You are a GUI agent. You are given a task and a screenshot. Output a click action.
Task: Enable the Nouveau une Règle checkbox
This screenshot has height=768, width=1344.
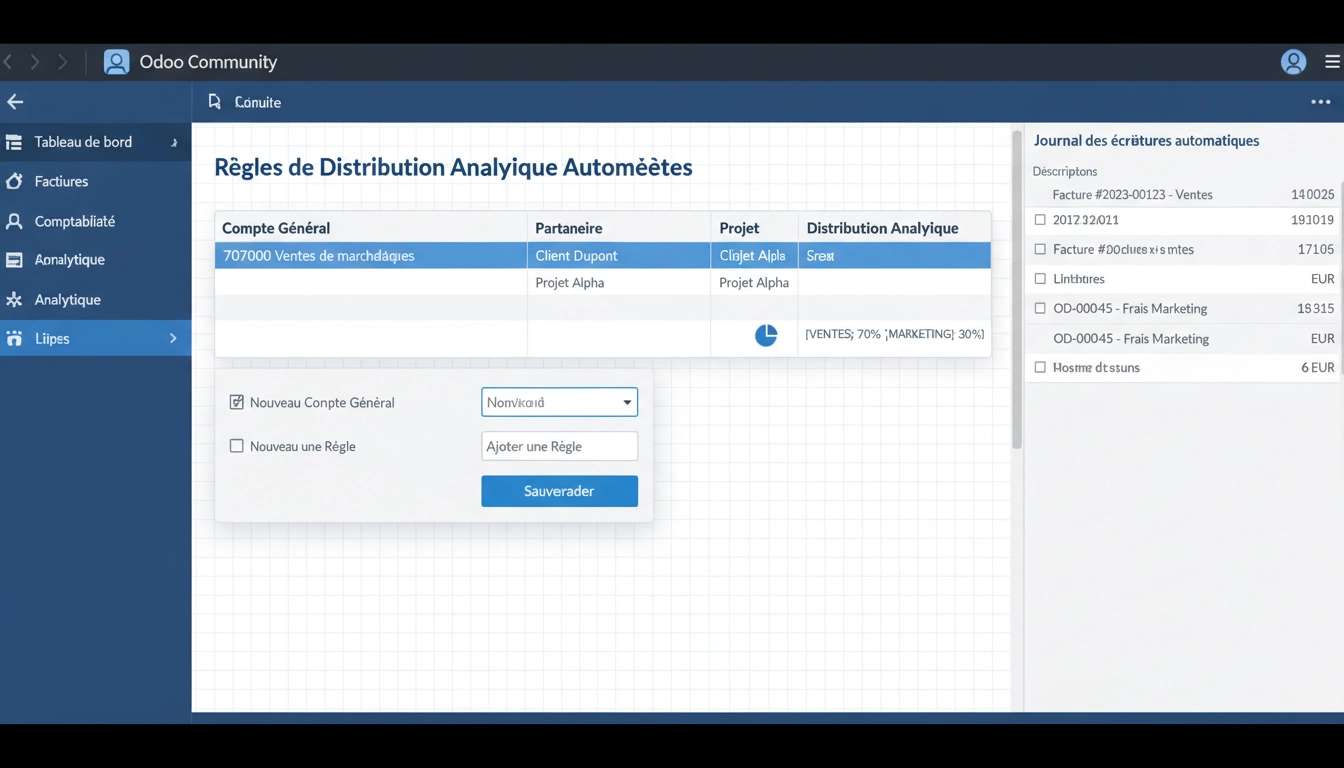click(x=236, y=445)
